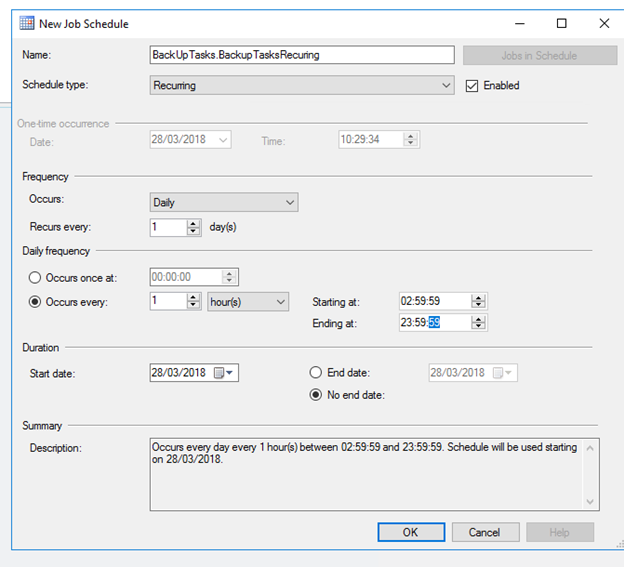The image size is (624, 567).
Task: Select the No end date radio button
Action: [x=316, y=395]
